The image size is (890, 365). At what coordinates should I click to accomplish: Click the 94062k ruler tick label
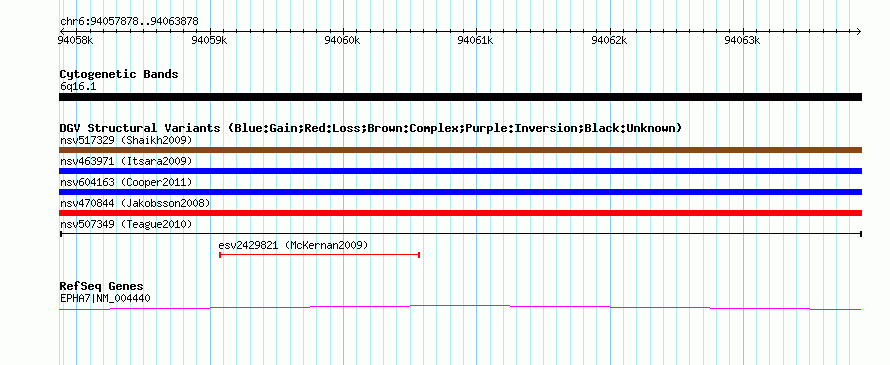[610, 40]
